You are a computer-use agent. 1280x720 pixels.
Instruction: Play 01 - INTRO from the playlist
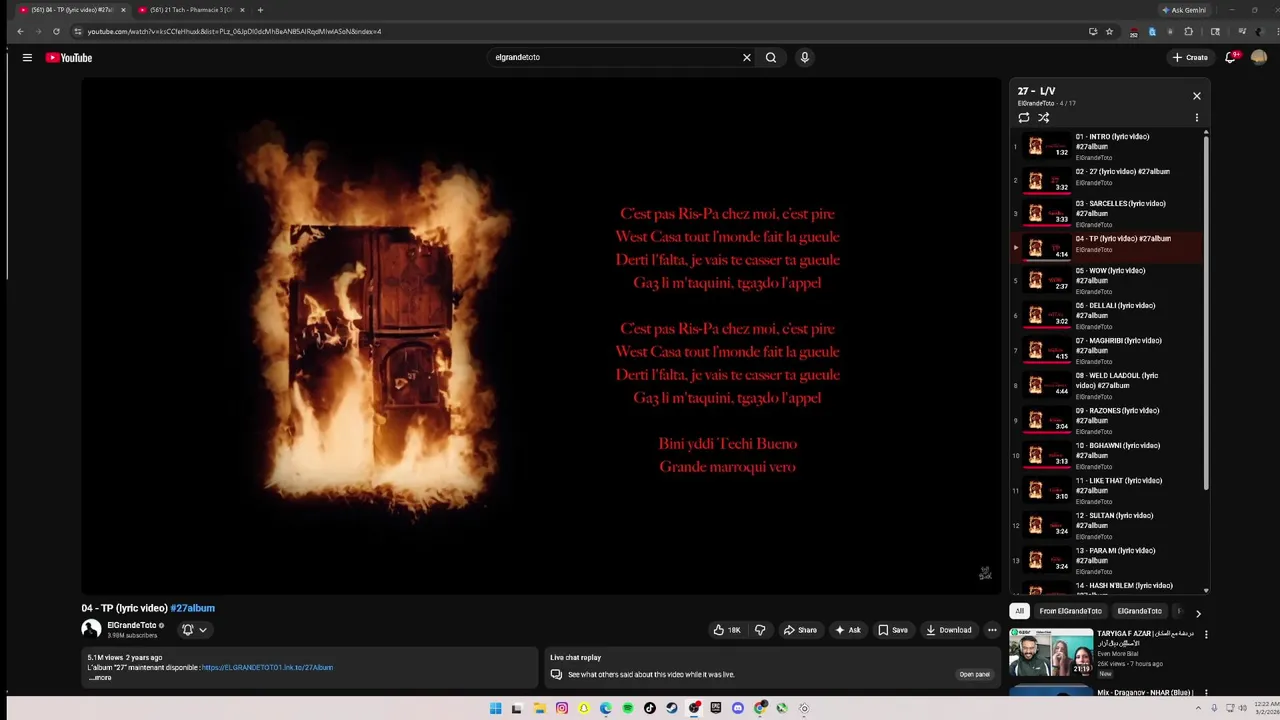coord(1108,146)
